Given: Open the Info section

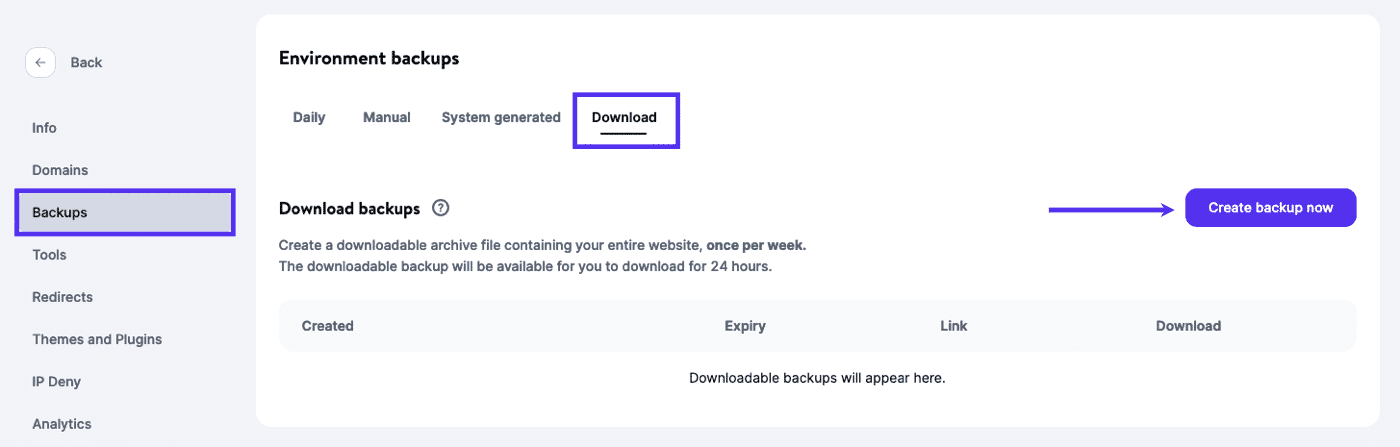Looking at the screenshot, I should [x=44, y=128].
